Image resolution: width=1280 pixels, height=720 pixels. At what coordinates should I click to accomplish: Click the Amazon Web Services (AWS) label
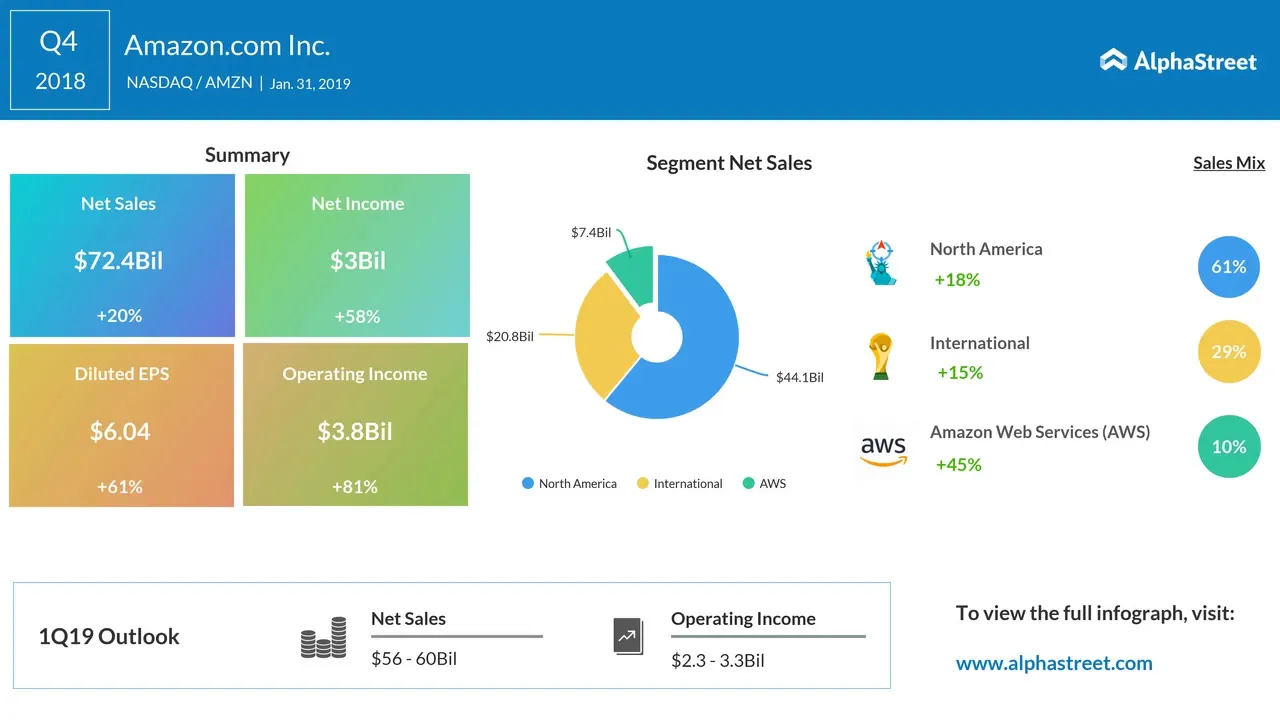pyautogui.click(x=1040, y=433)
